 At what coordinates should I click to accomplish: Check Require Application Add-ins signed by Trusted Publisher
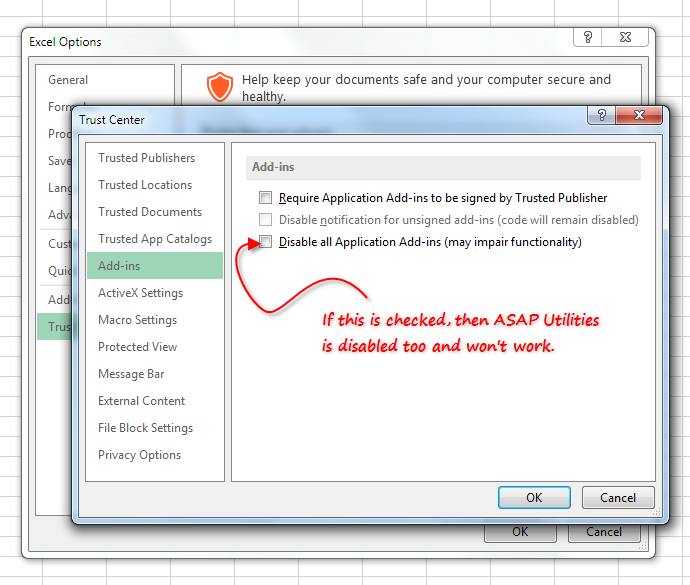(x=265, y=198)
